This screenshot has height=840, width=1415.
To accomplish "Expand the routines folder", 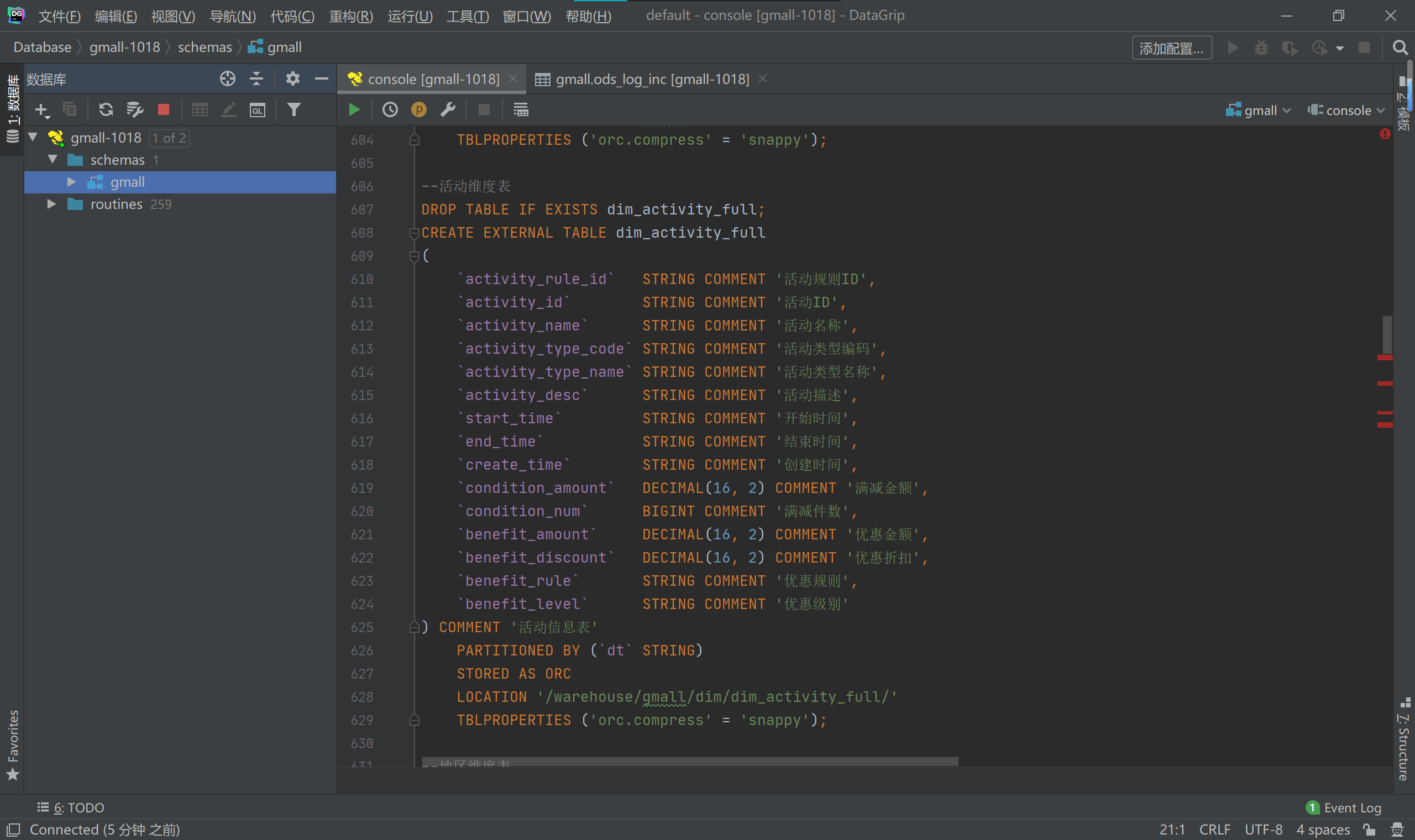I will [x=51, y=204].
